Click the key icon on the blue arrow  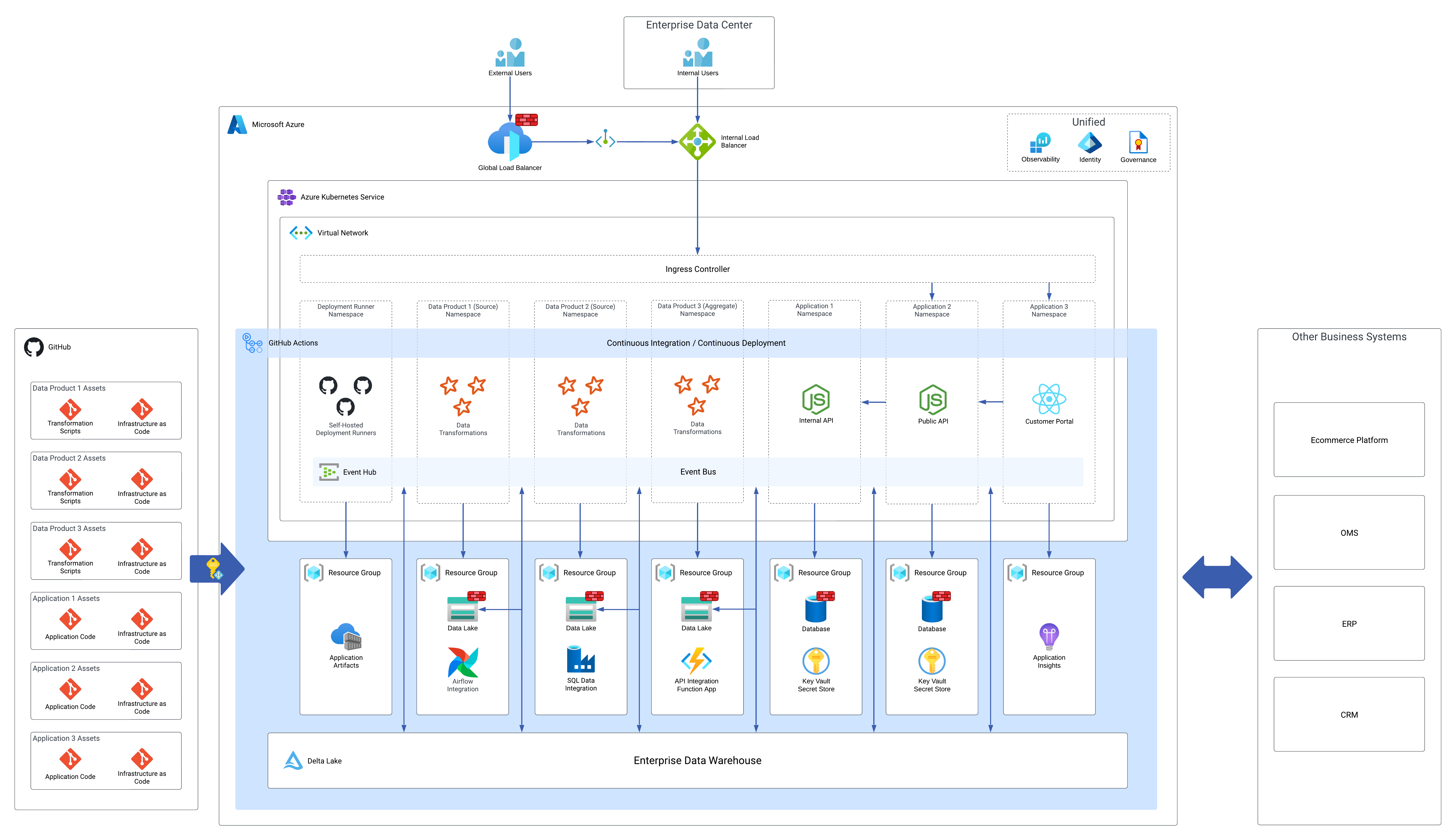(215, 569)
